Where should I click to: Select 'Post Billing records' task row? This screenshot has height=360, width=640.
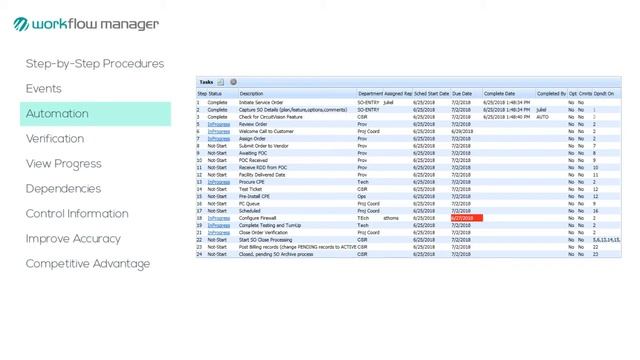pos(409,247)
